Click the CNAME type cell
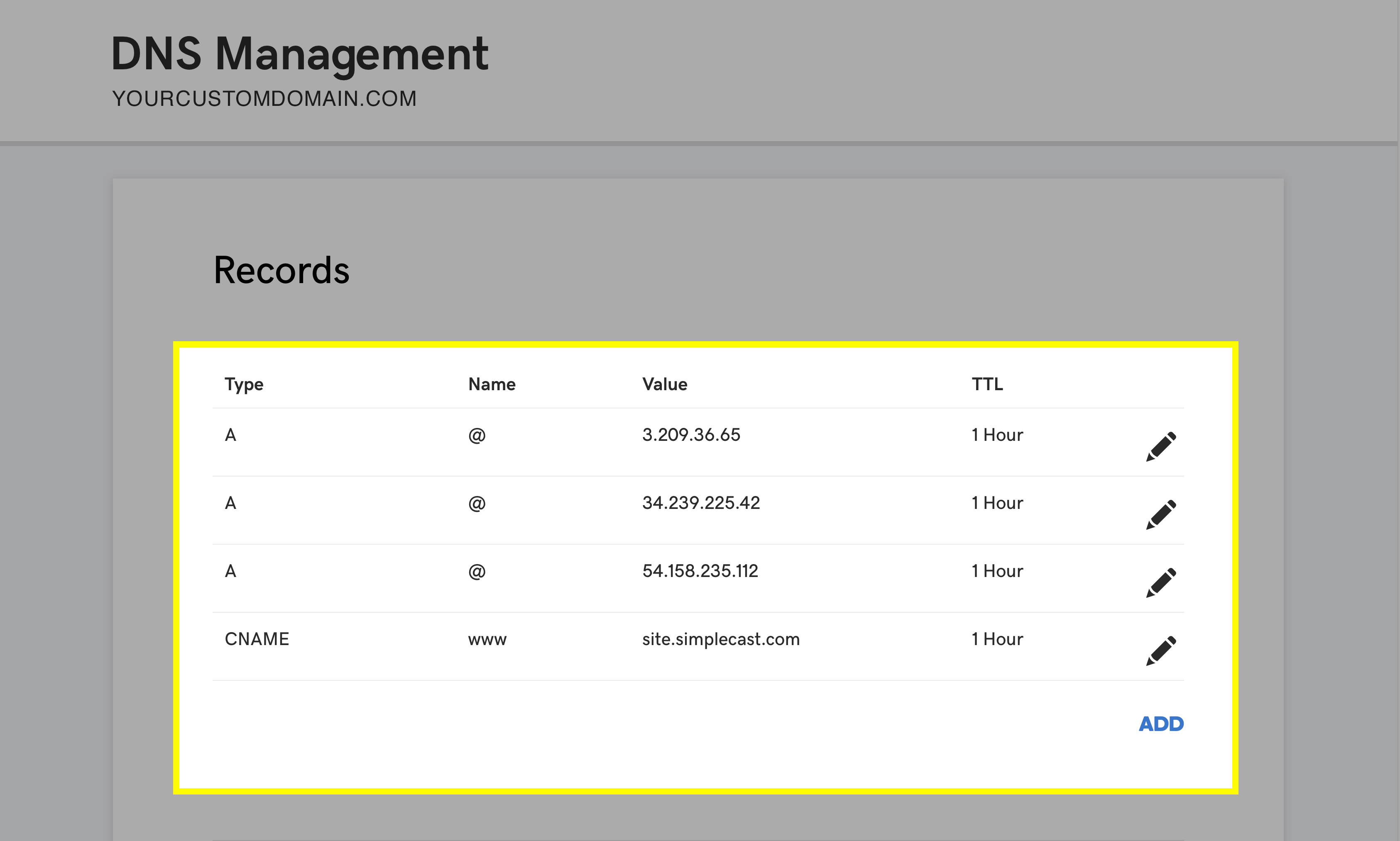Image resolution: width=1400 pixels, height=841 pixels. pos(257,639)
